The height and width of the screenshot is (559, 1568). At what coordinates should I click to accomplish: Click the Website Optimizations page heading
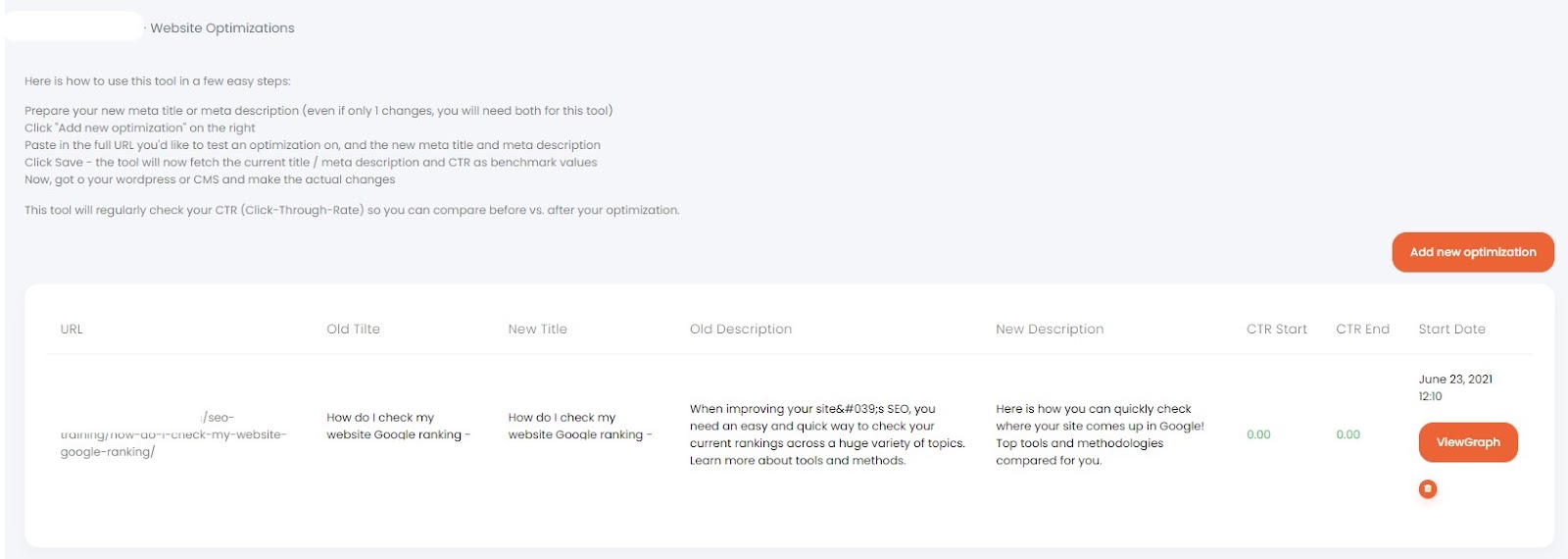coord(222,28)
